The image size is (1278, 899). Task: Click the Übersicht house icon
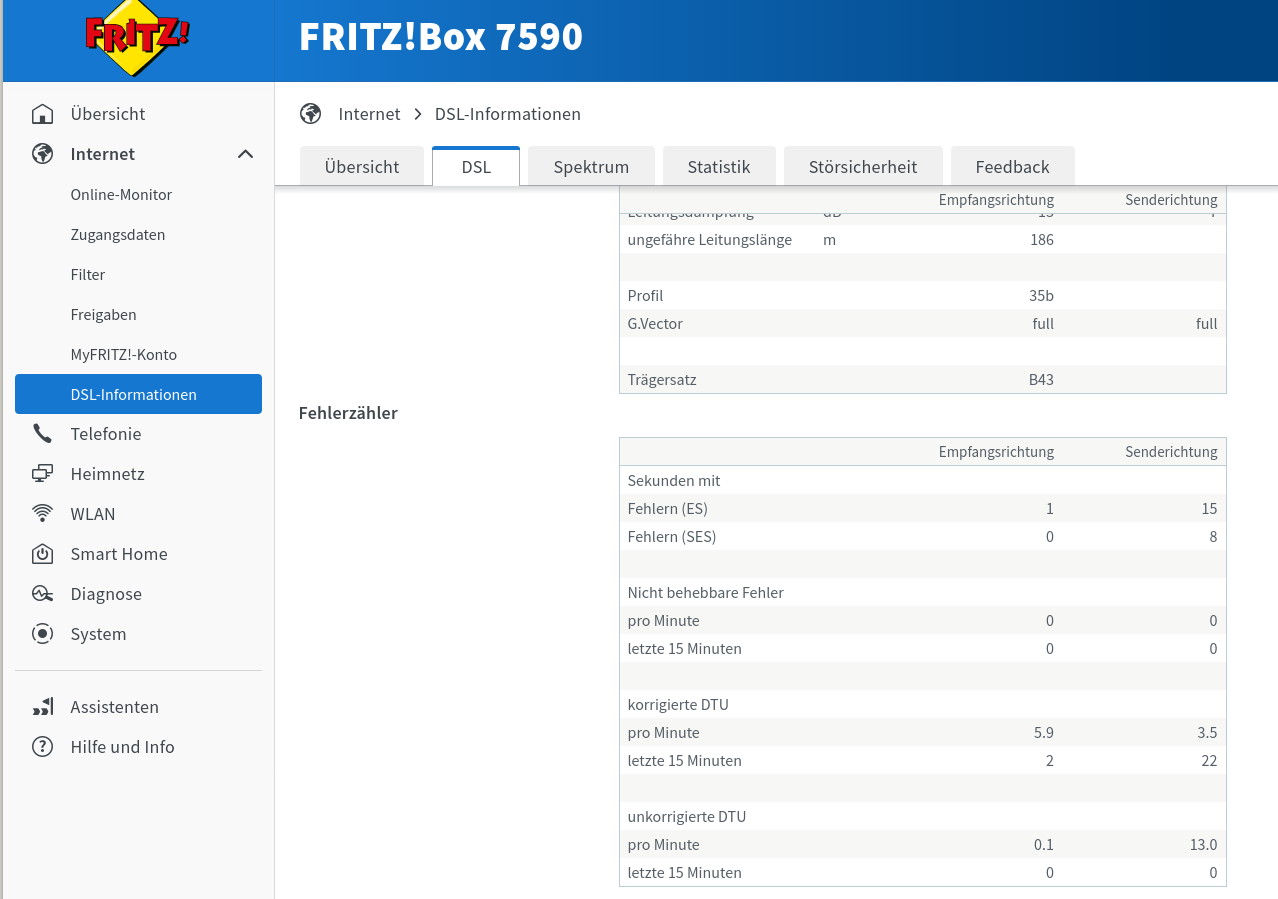click(42, 114)
